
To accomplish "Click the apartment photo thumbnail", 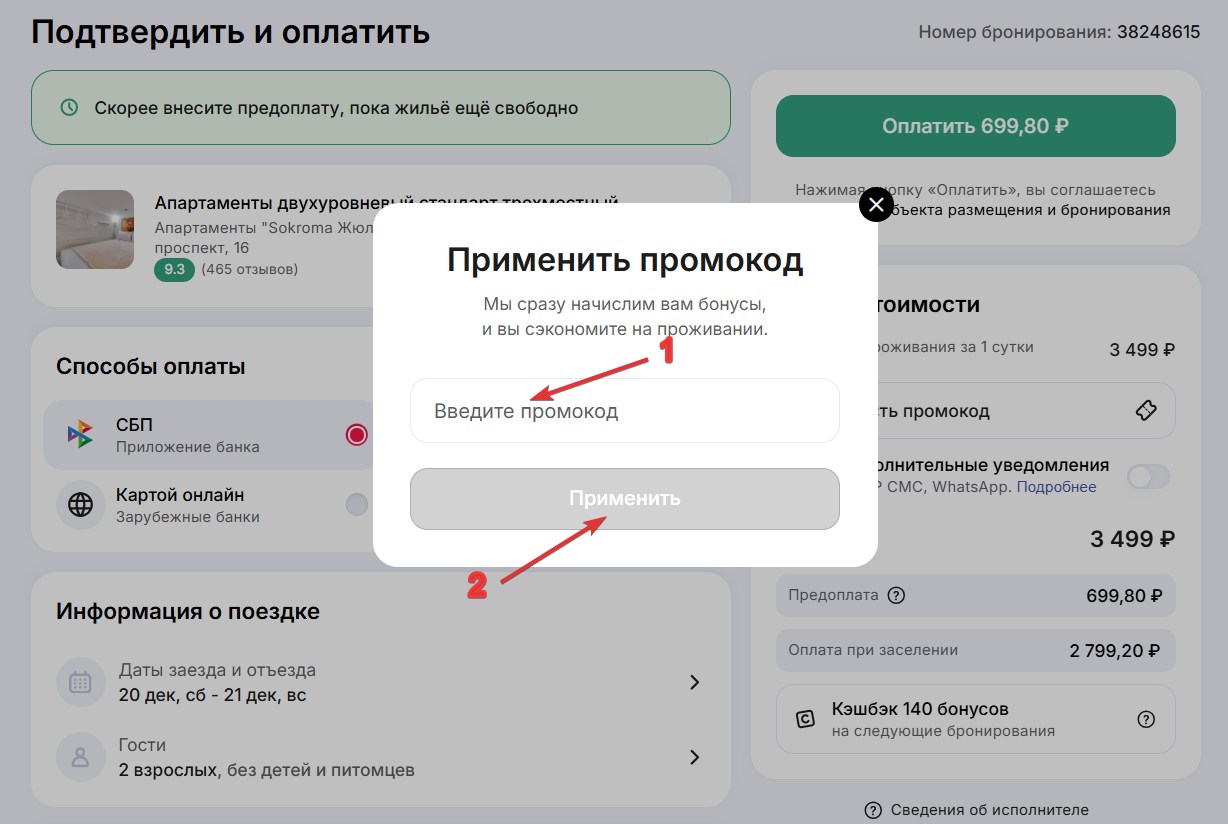I will [95, 229].
